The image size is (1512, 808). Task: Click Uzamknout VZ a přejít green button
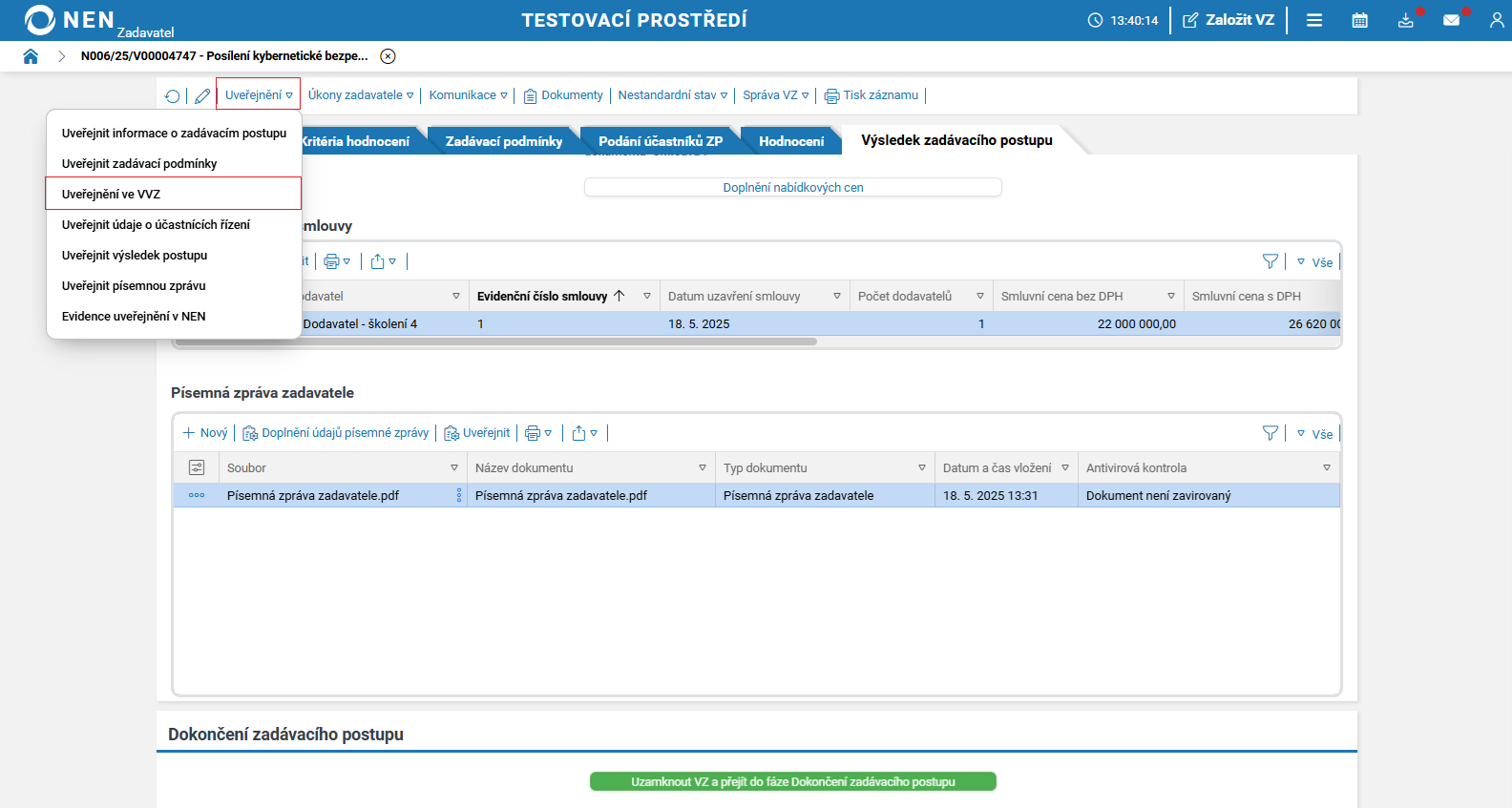coord(792,781)
